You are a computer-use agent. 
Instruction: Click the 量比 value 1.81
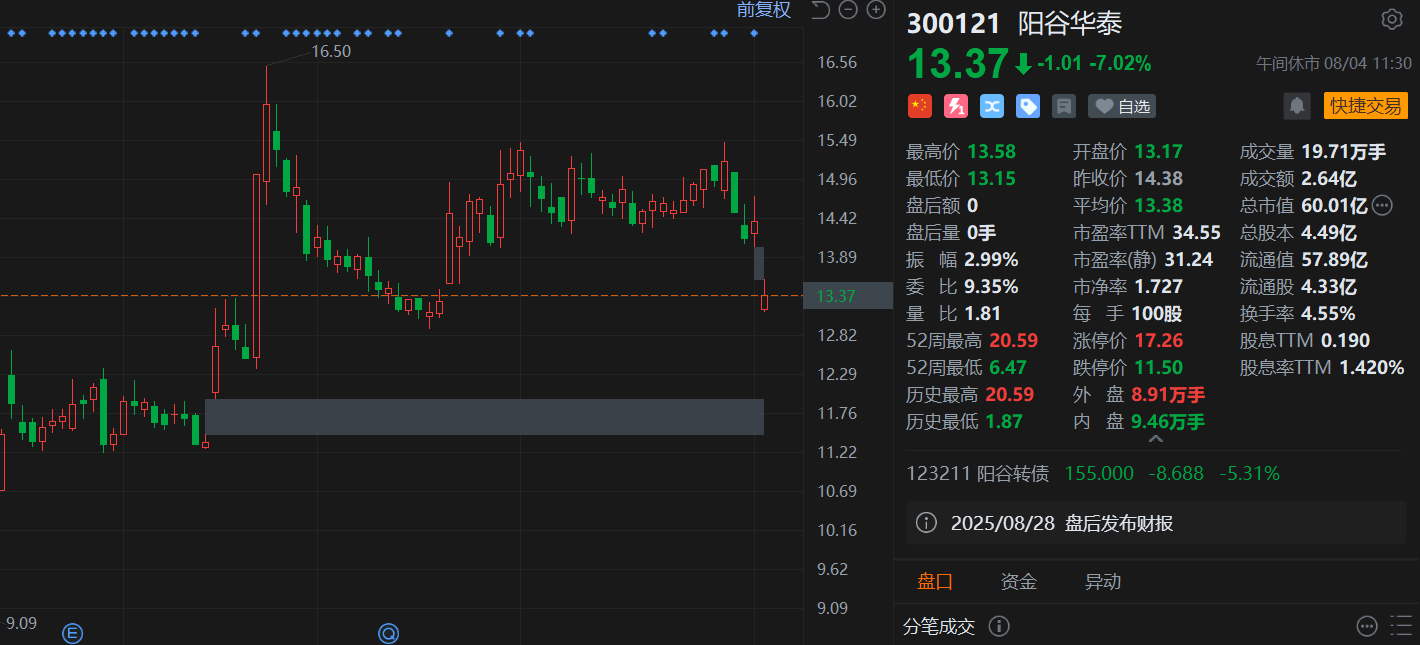click(x=983, y=313)
